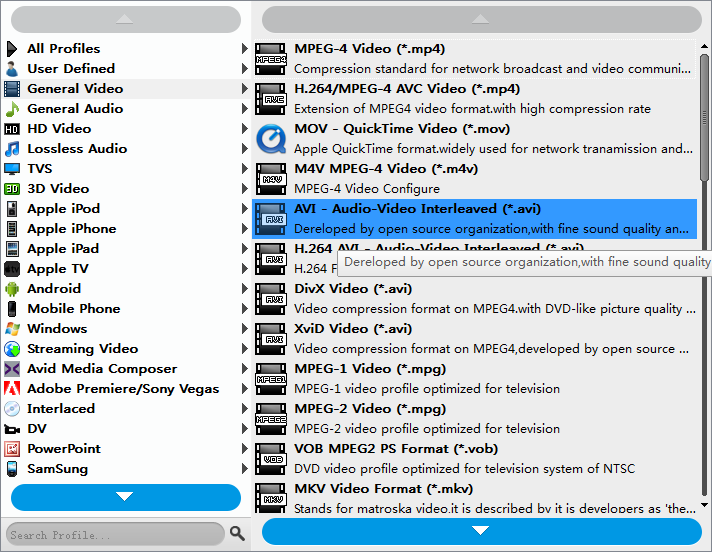Select AVI - Audio-Video Interleaved (*.avi) format
This screenshot has height=552, width=712.
[x=475, y=219]
